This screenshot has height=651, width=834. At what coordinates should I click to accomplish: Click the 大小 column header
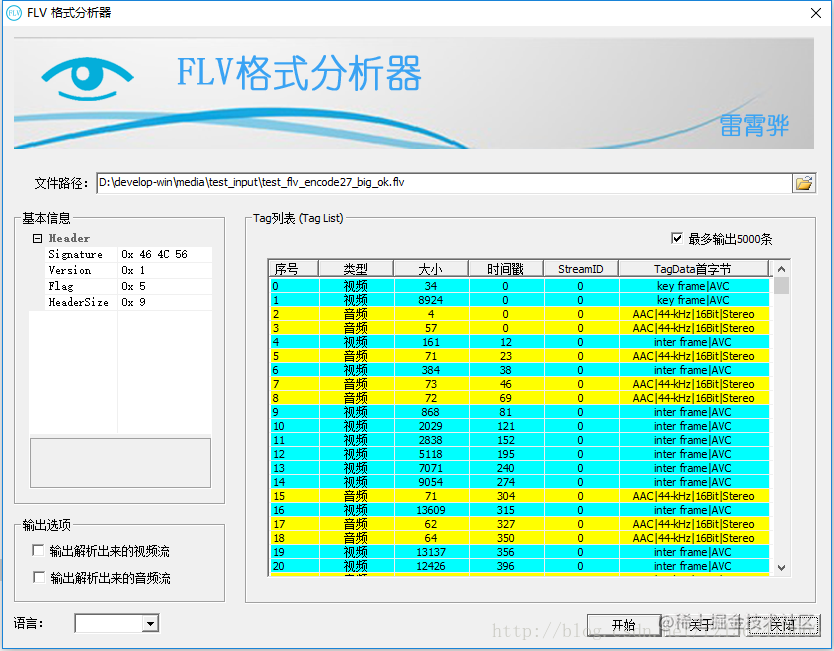tap(431, 267)
